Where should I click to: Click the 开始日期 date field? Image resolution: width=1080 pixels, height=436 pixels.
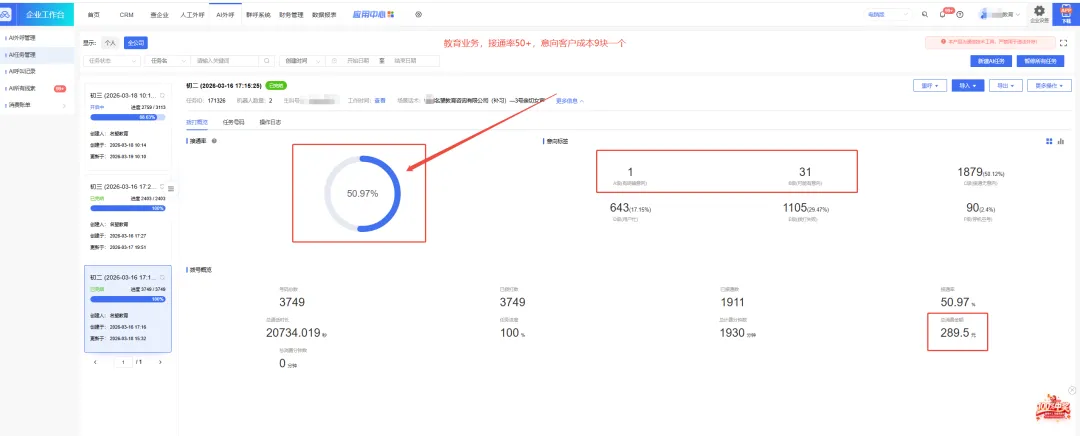[x=357, y=61]
